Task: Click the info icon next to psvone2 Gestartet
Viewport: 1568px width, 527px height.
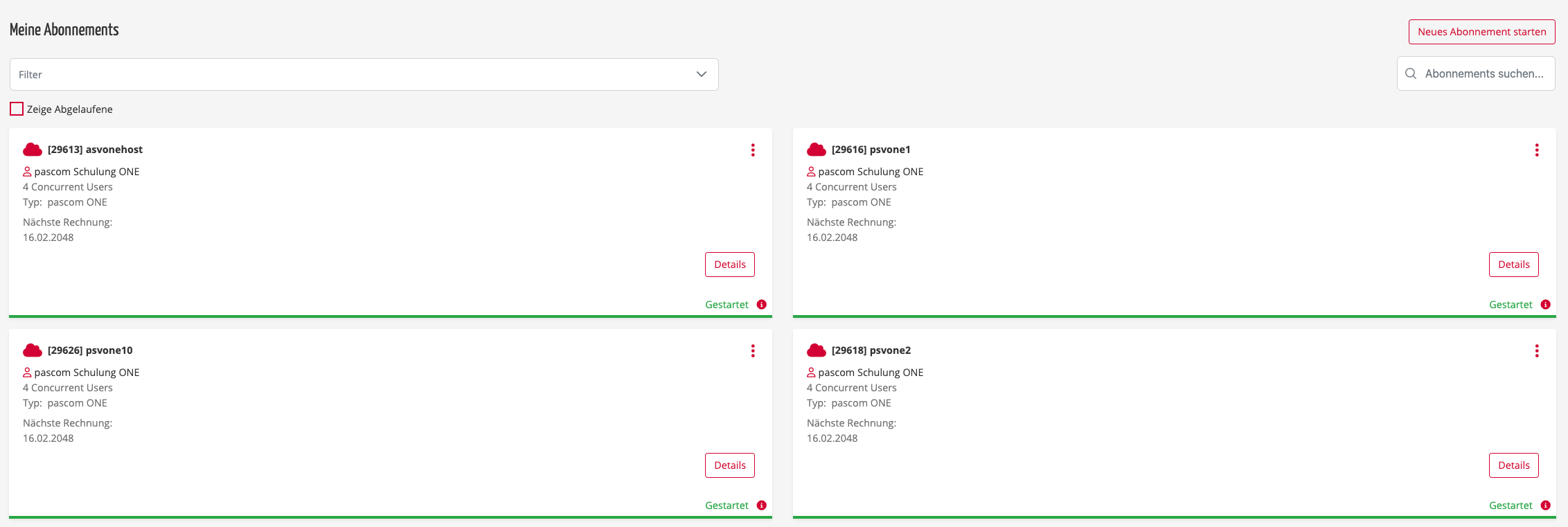Action: (1546, 506)
